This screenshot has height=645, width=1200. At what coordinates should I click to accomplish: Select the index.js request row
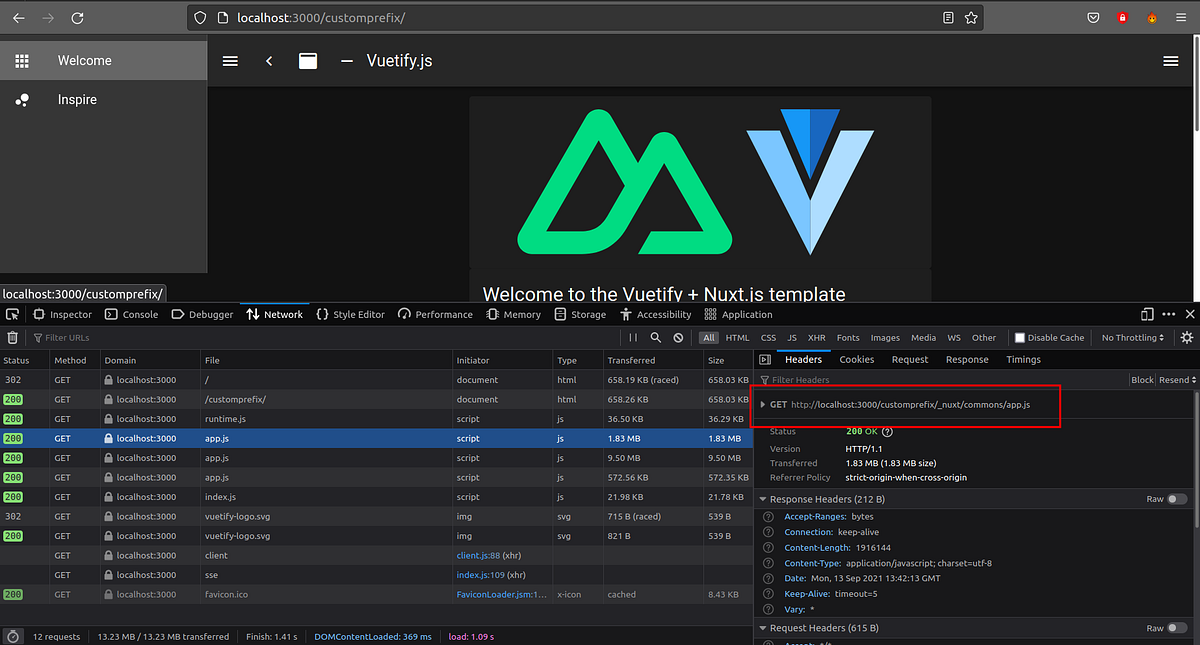click(375, 497)
